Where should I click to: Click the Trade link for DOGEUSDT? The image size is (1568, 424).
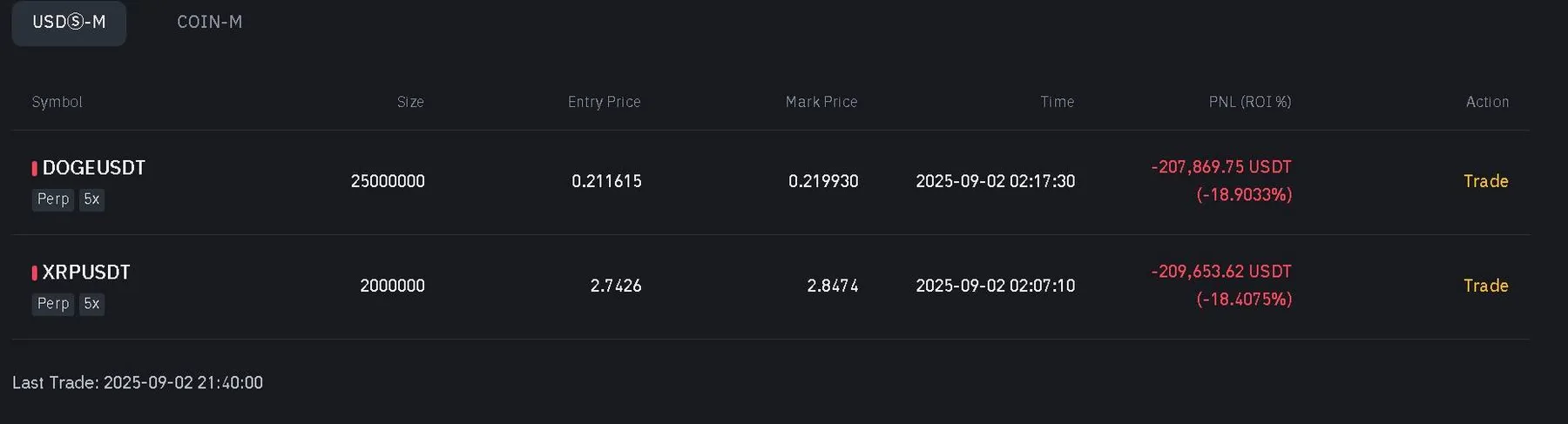pyautogui.click(x=1485, y=181)
